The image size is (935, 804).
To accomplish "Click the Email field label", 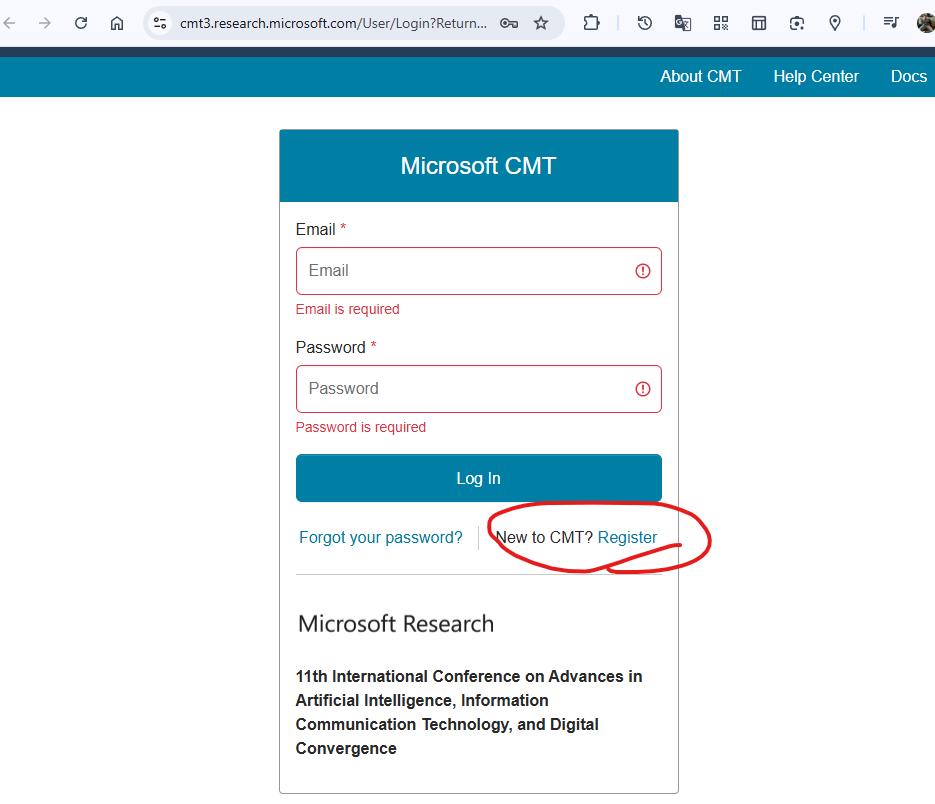I will click(315, 229).
